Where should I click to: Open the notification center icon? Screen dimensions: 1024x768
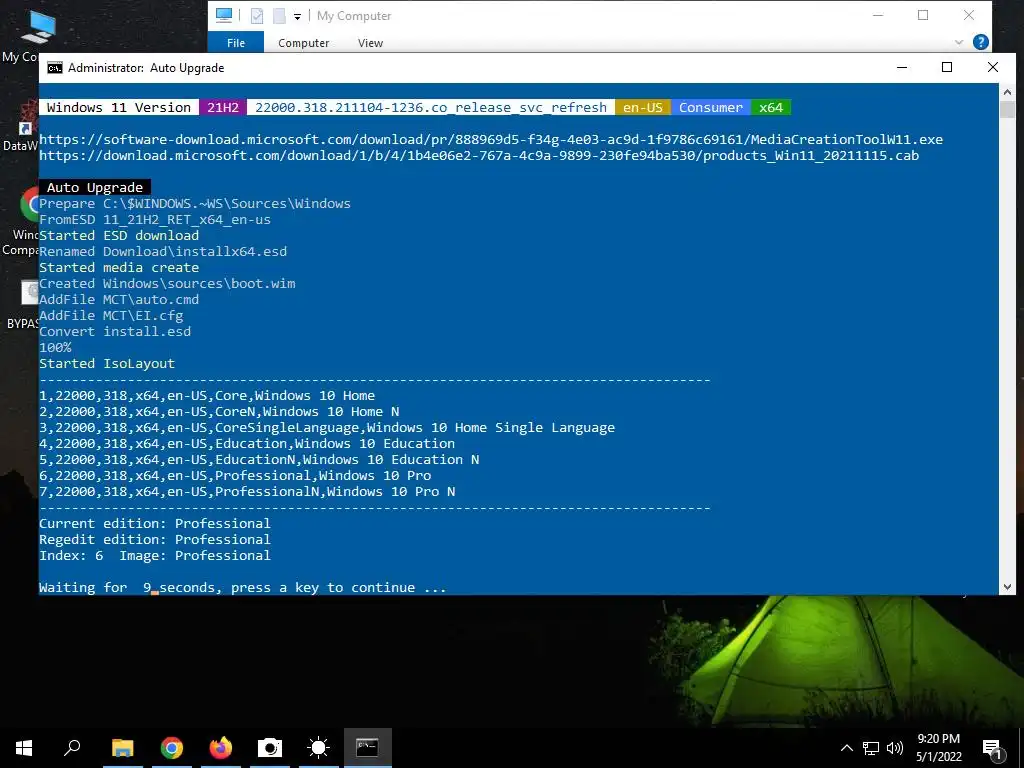(992, 749)
